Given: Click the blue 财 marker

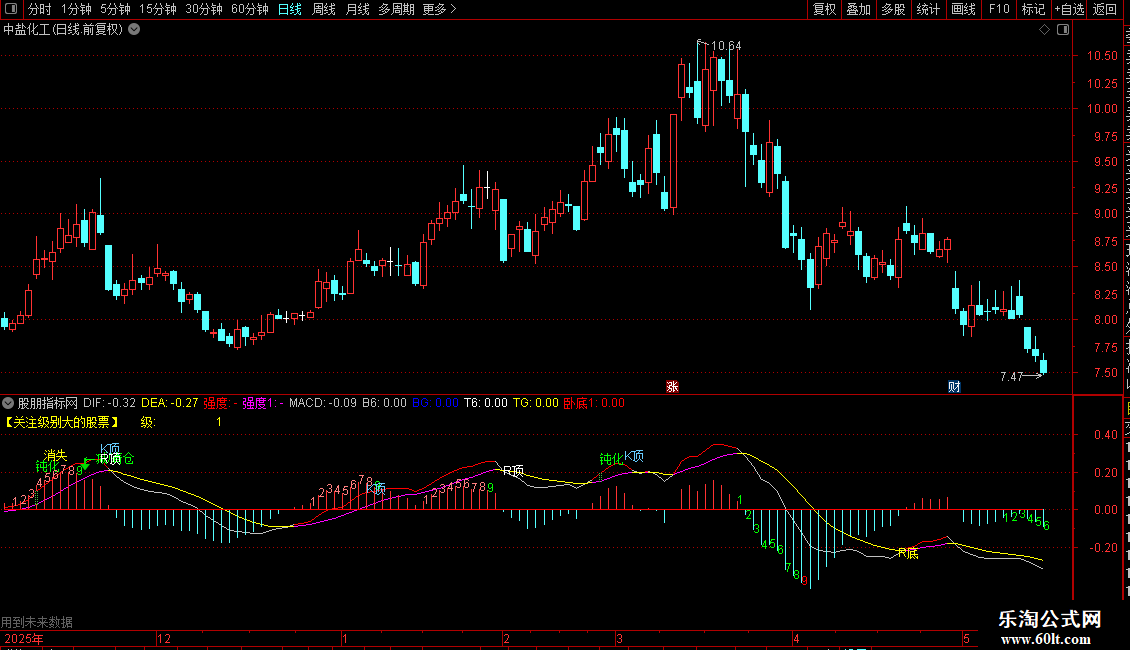Looking at the screenshot, I should tap(954, 387).
